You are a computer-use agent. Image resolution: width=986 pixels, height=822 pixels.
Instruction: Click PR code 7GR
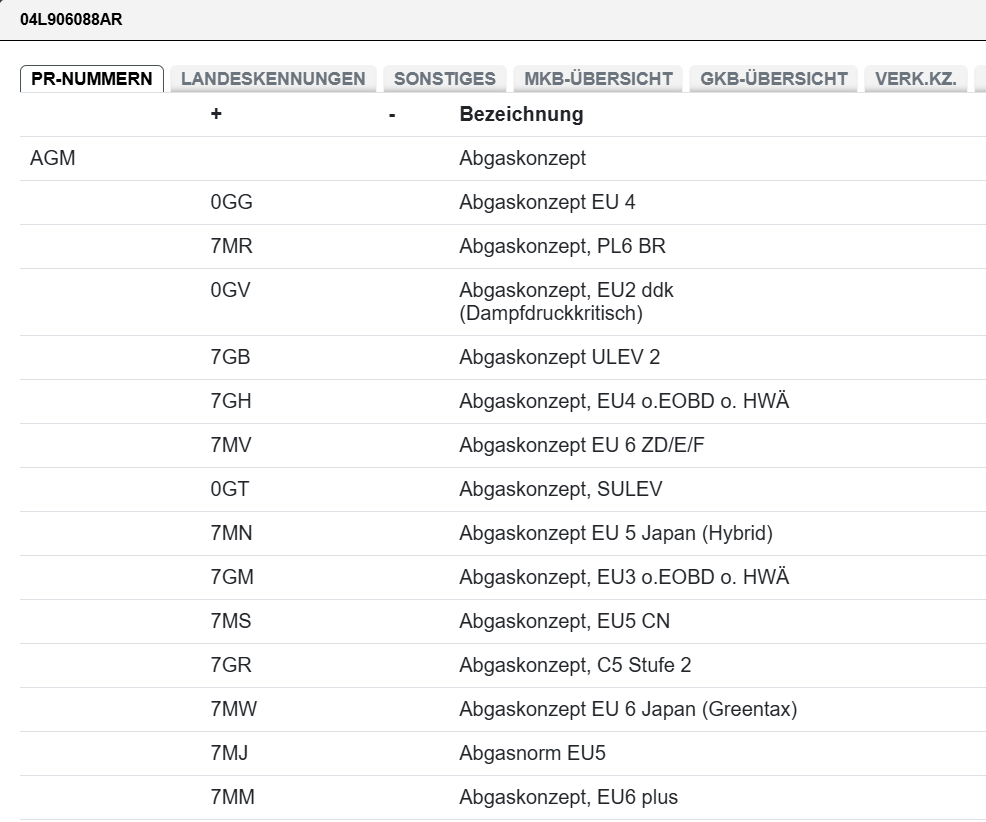click(231, 665)
